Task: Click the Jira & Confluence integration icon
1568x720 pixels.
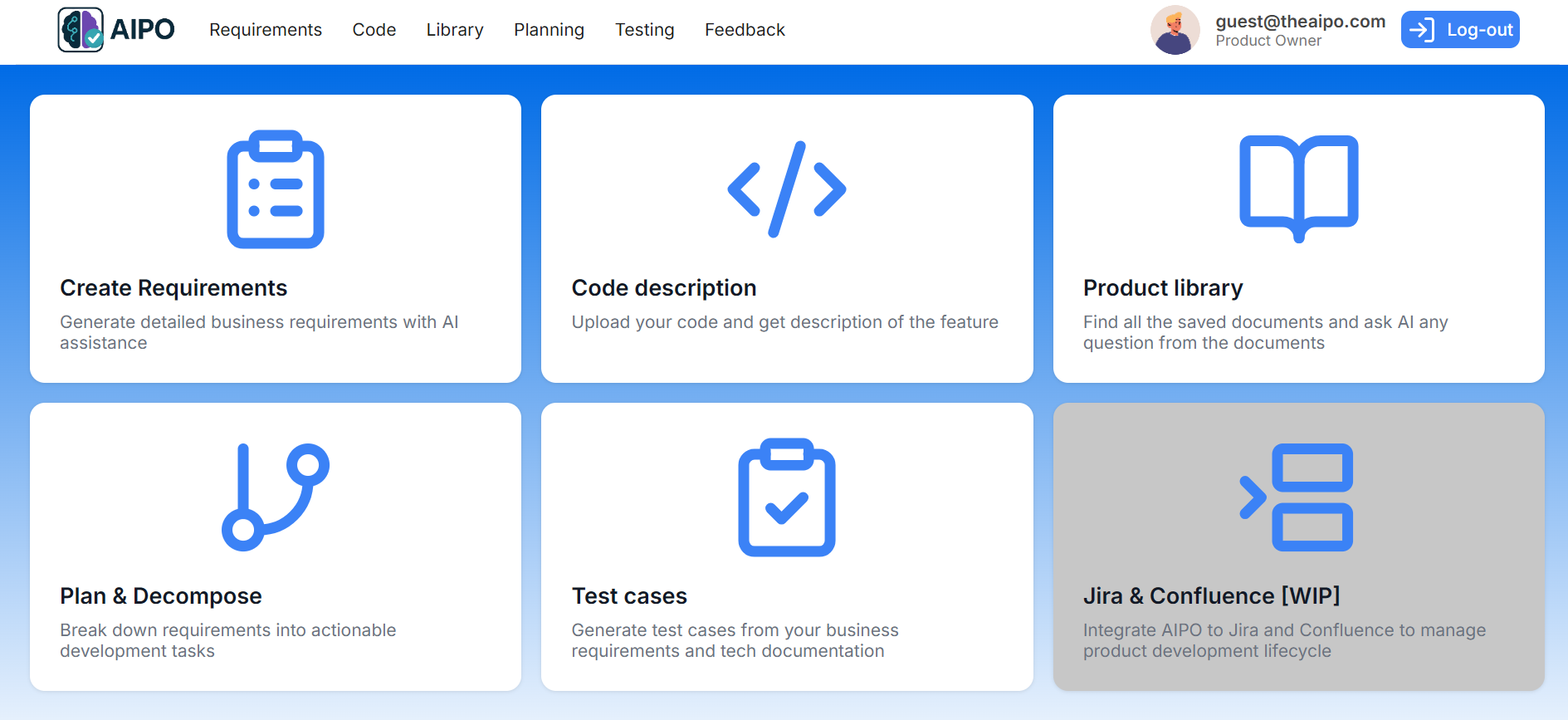Action: (x=1298, y=497)
